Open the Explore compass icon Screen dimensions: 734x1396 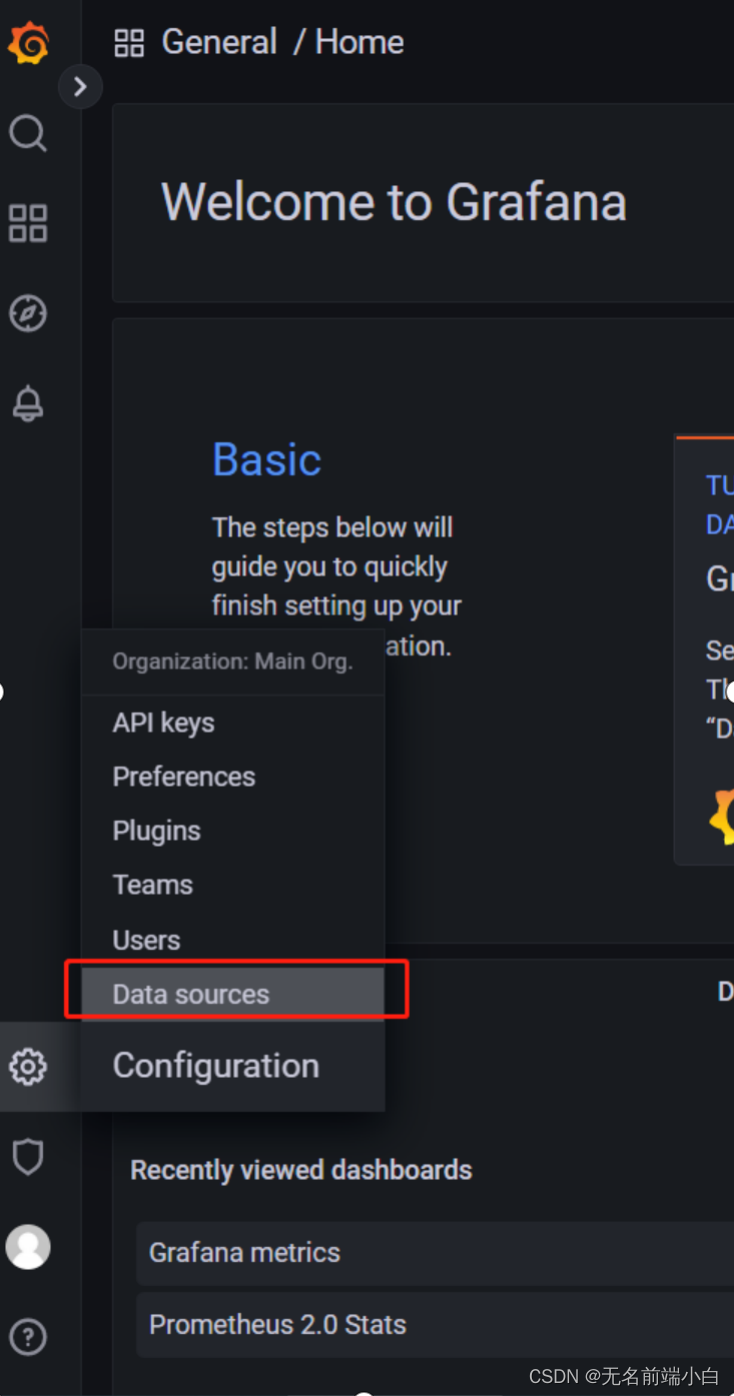point(28,313)
